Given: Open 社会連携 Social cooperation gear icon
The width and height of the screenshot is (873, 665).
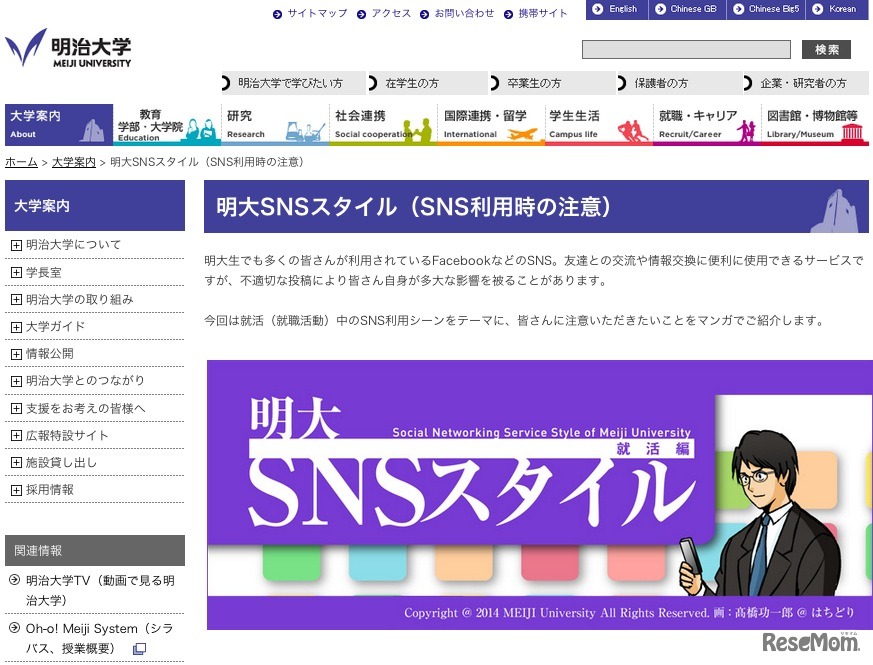Looking at the screenshot, I should tap(415, 128).
